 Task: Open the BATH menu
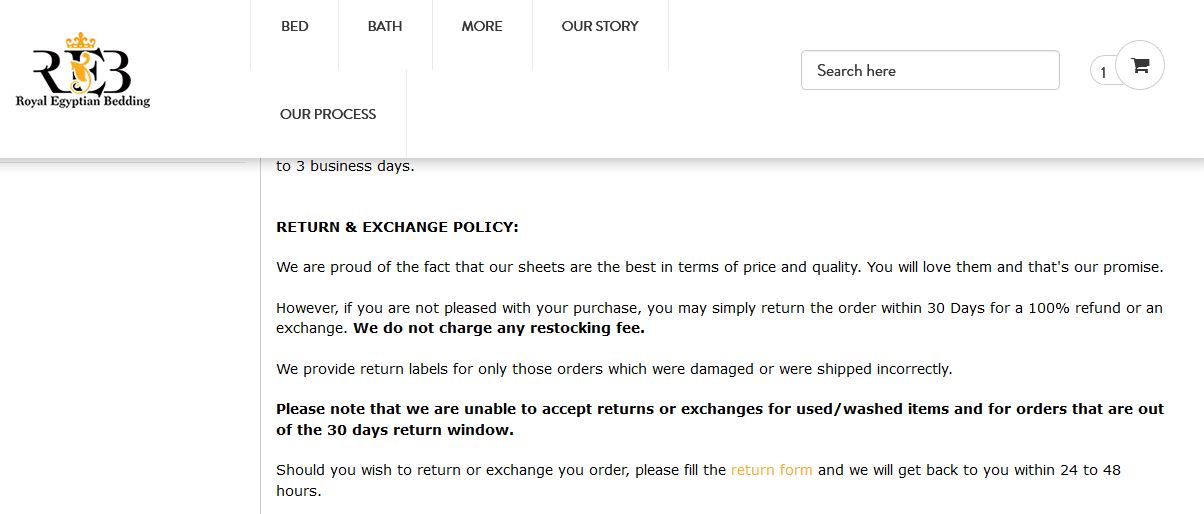[385, 26]
